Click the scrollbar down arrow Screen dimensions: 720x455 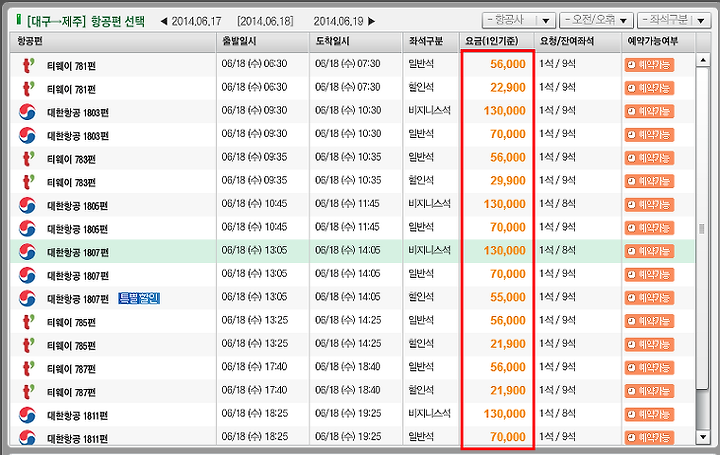[703, 437]
